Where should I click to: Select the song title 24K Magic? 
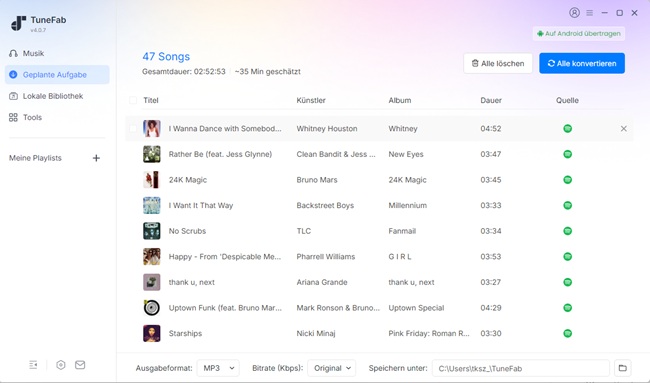(x=188, y=180)
